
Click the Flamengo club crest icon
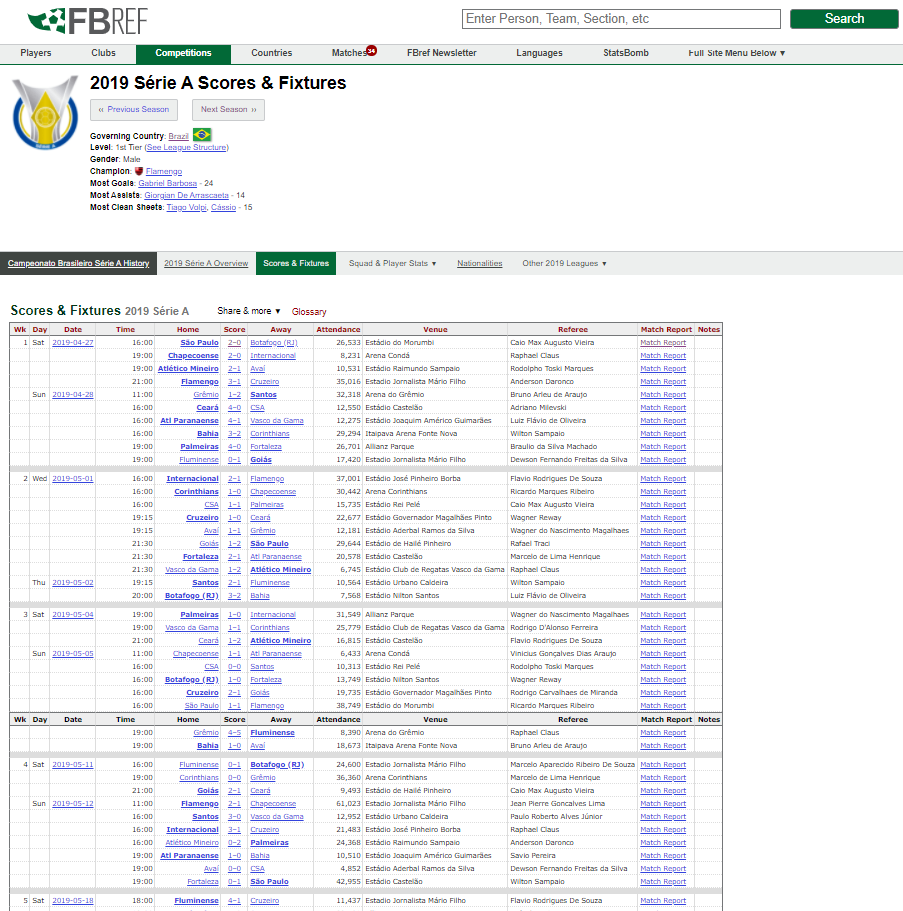(x=139, y=171)
